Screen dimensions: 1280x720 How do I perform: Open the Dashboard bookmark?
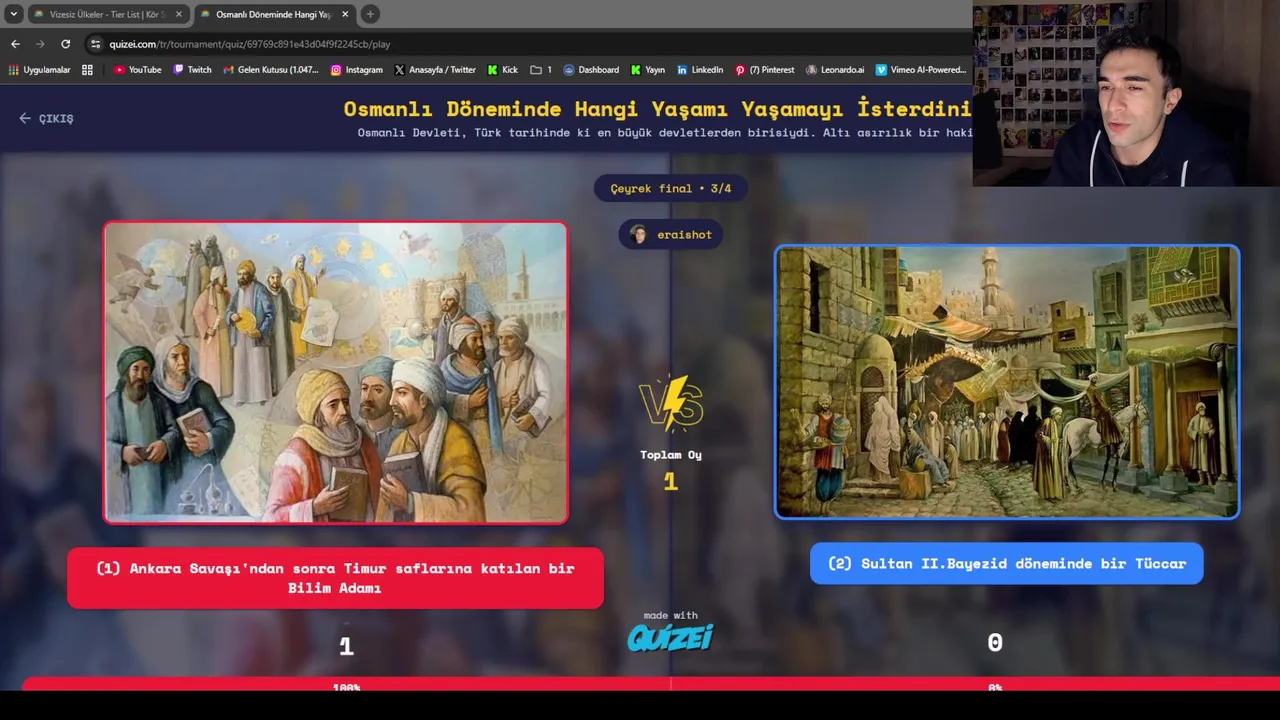[x=591, y=70]
